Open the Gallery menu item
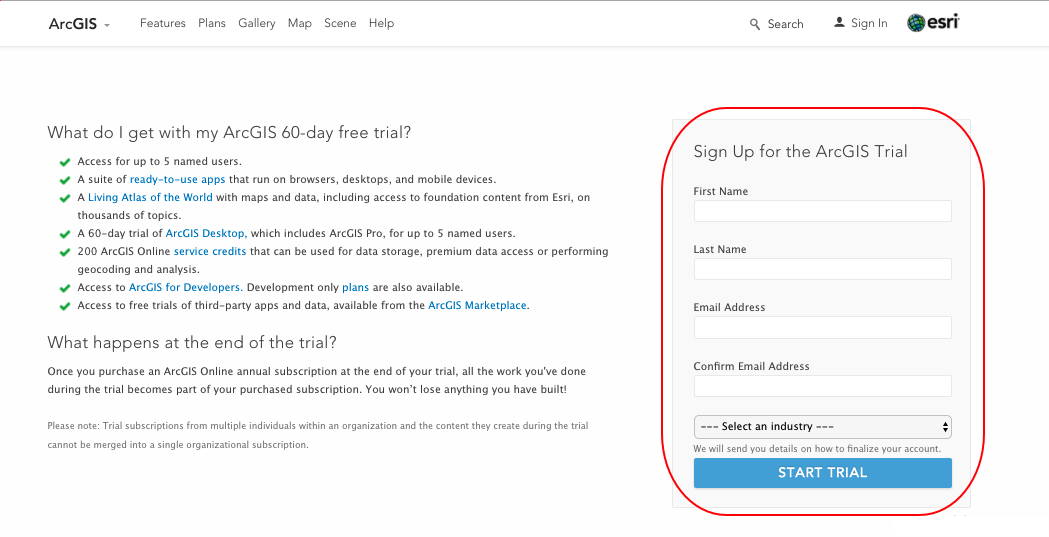This screenshot has height=537, width=1049. [257, 23]
